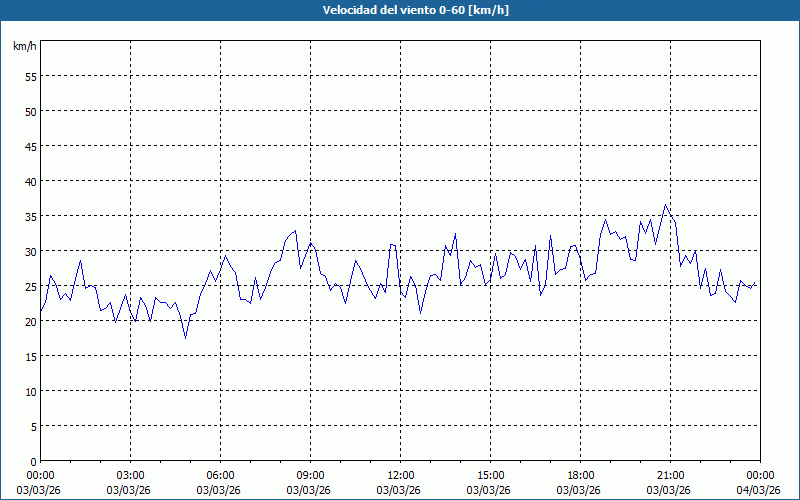Select the 40 tick label on the y-axis
Viewport: 800px width, 500px height.
[30, 181]
